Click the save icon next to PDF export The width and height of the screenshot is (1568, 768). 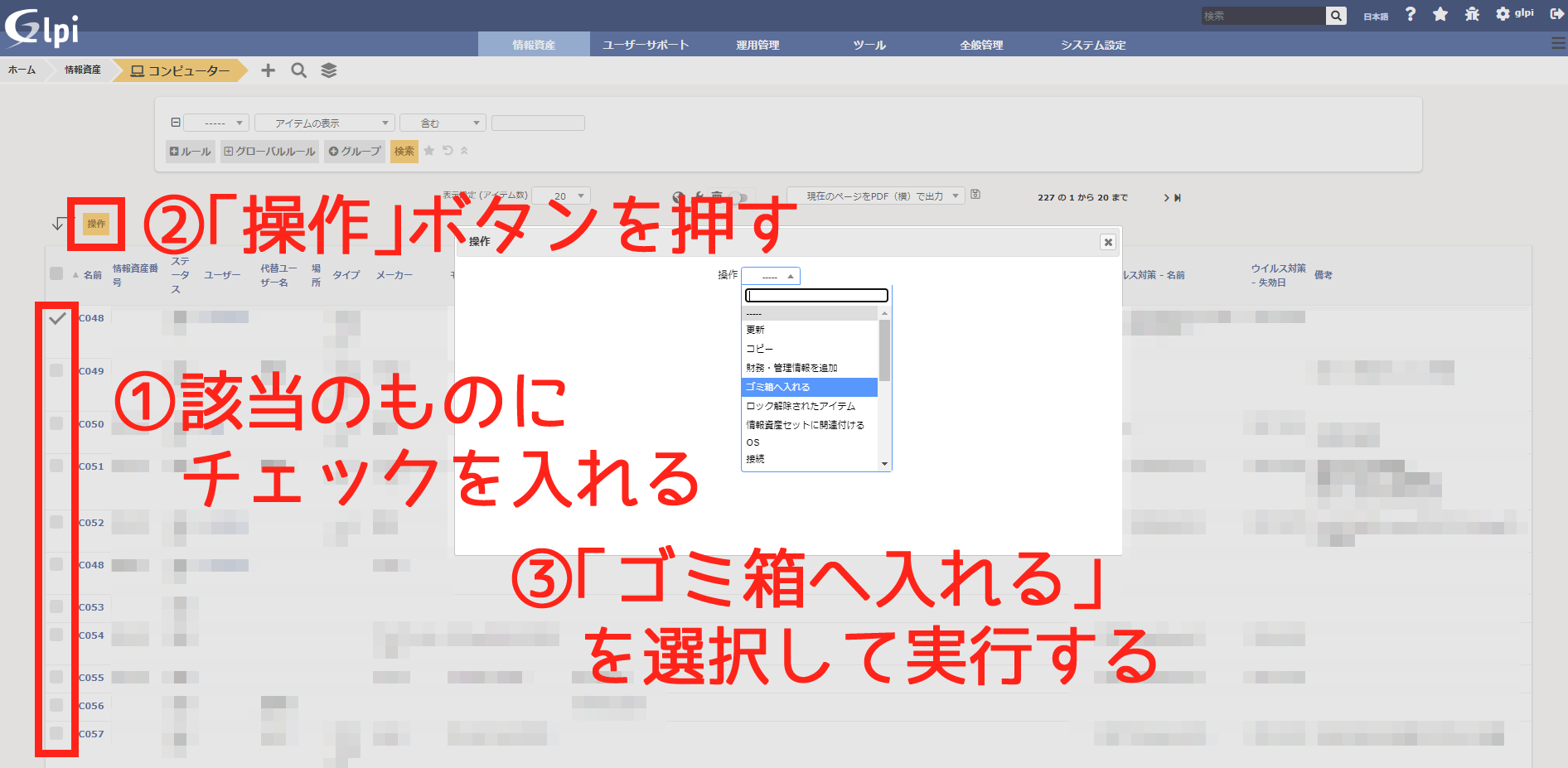click(975, 195)
